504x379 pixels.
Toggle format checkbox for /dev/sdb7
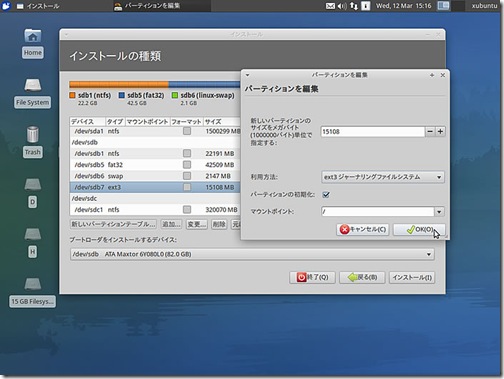(187, 187)
